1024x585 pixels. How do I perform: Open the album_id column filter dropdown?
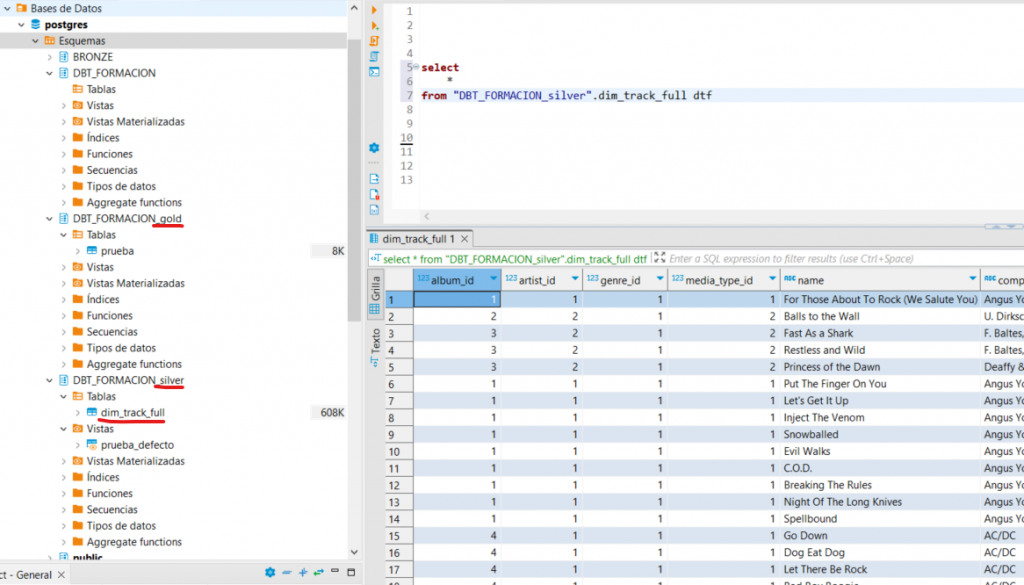(492, 279)
